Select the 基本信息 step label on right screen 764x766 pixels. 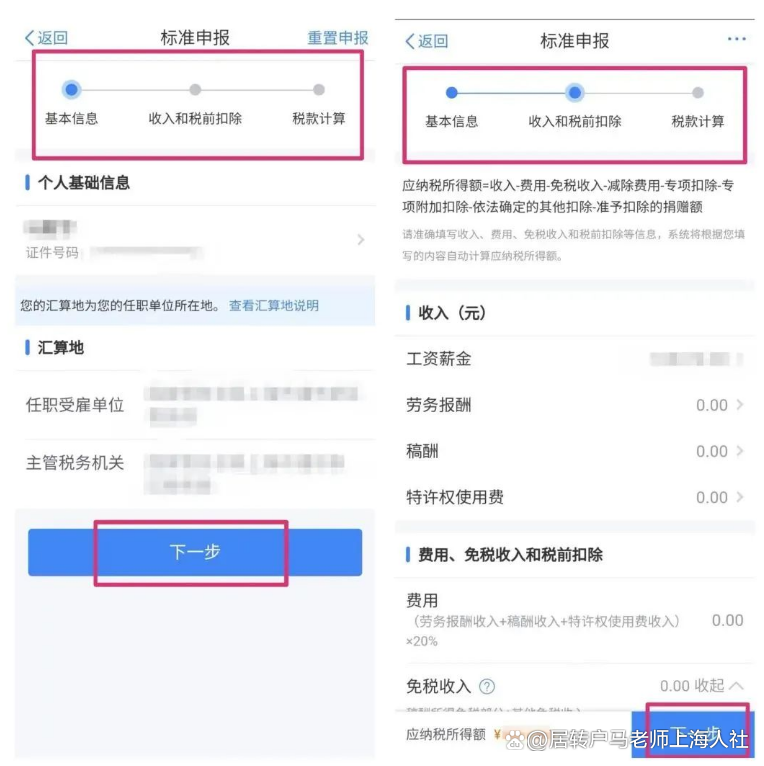(451, 121)
